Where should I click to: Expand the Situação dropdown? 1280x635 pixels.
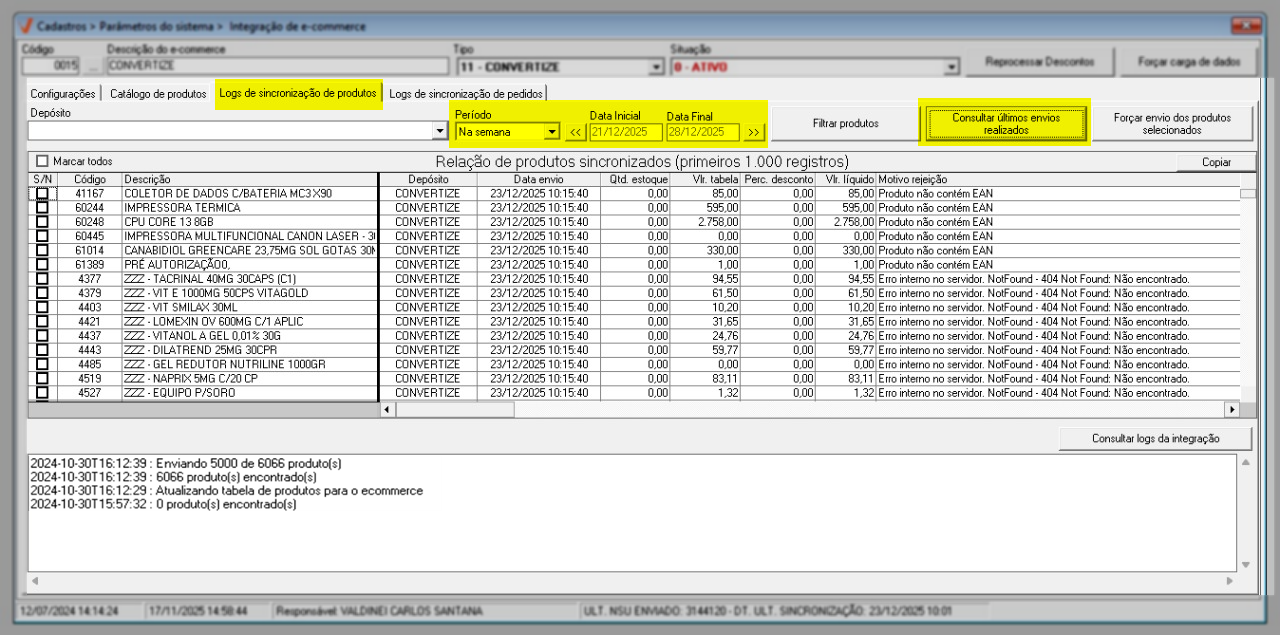click(x=951, y=67)
